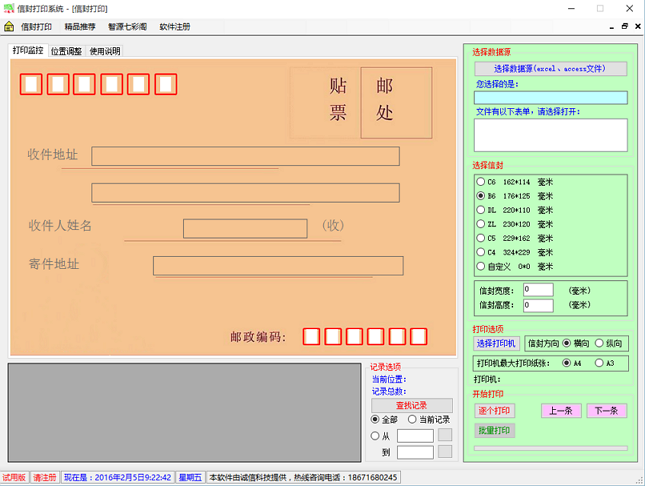
Task: Click the first 收件地址 text box
Action: click(x=245, y=156)
